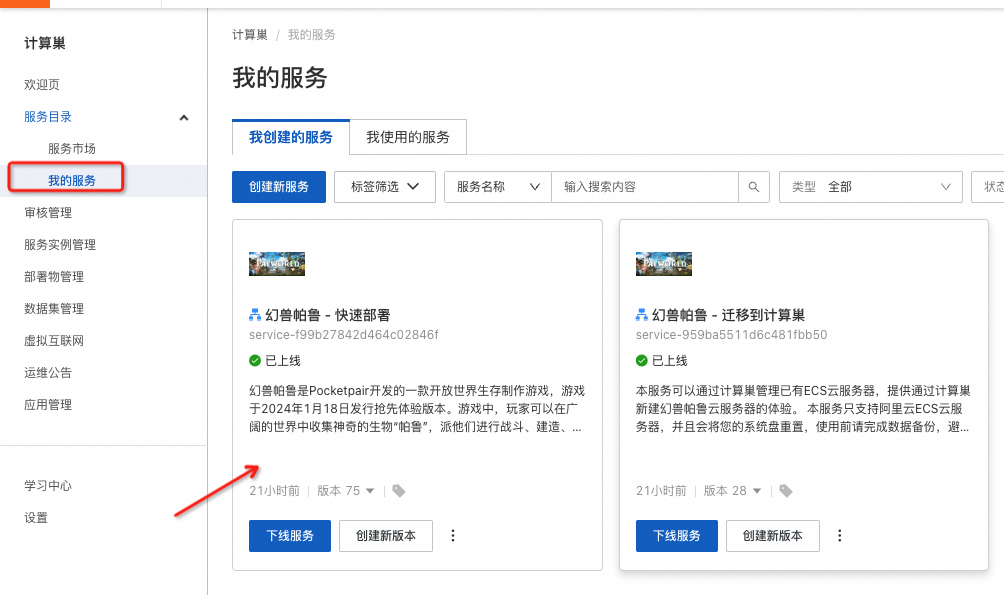Open more options for 迁移到计算巢 card
Viewport: 1004px width, 595px height.
(x=840, y=536)
